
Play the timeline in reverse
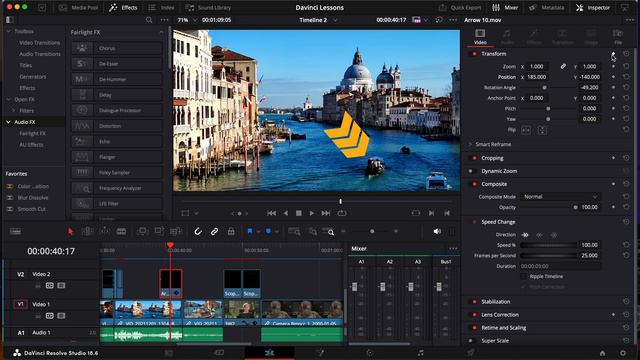[x=286, y=213]
